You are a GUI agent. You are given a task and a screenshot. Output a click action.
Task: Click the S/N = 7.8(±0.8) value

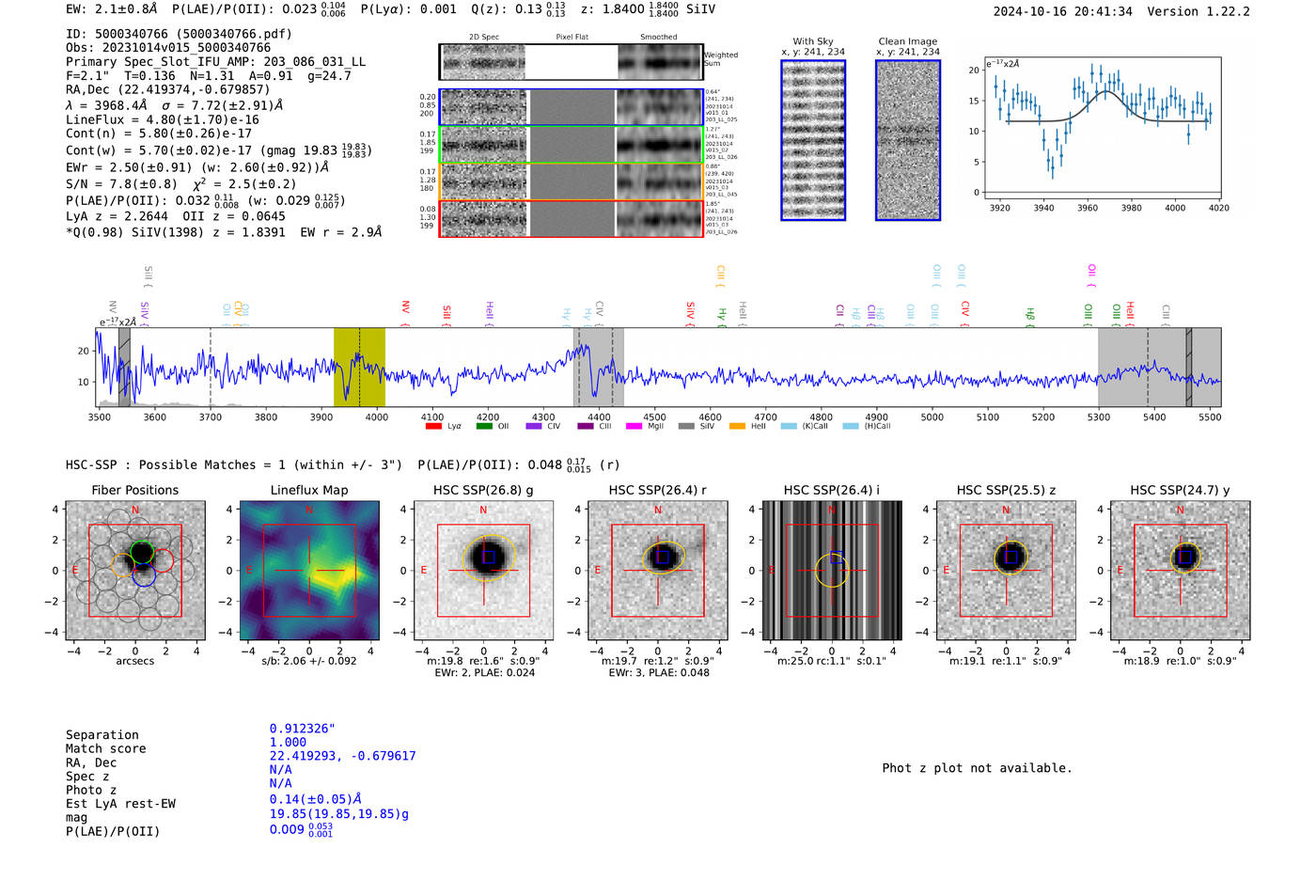(x=121, y=184)
